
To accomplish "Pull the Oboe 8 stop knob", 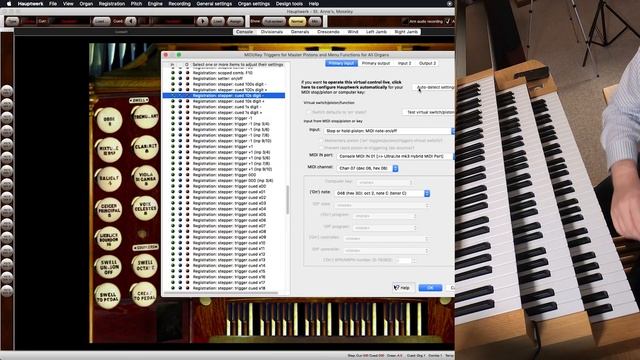I will (110, 120).
